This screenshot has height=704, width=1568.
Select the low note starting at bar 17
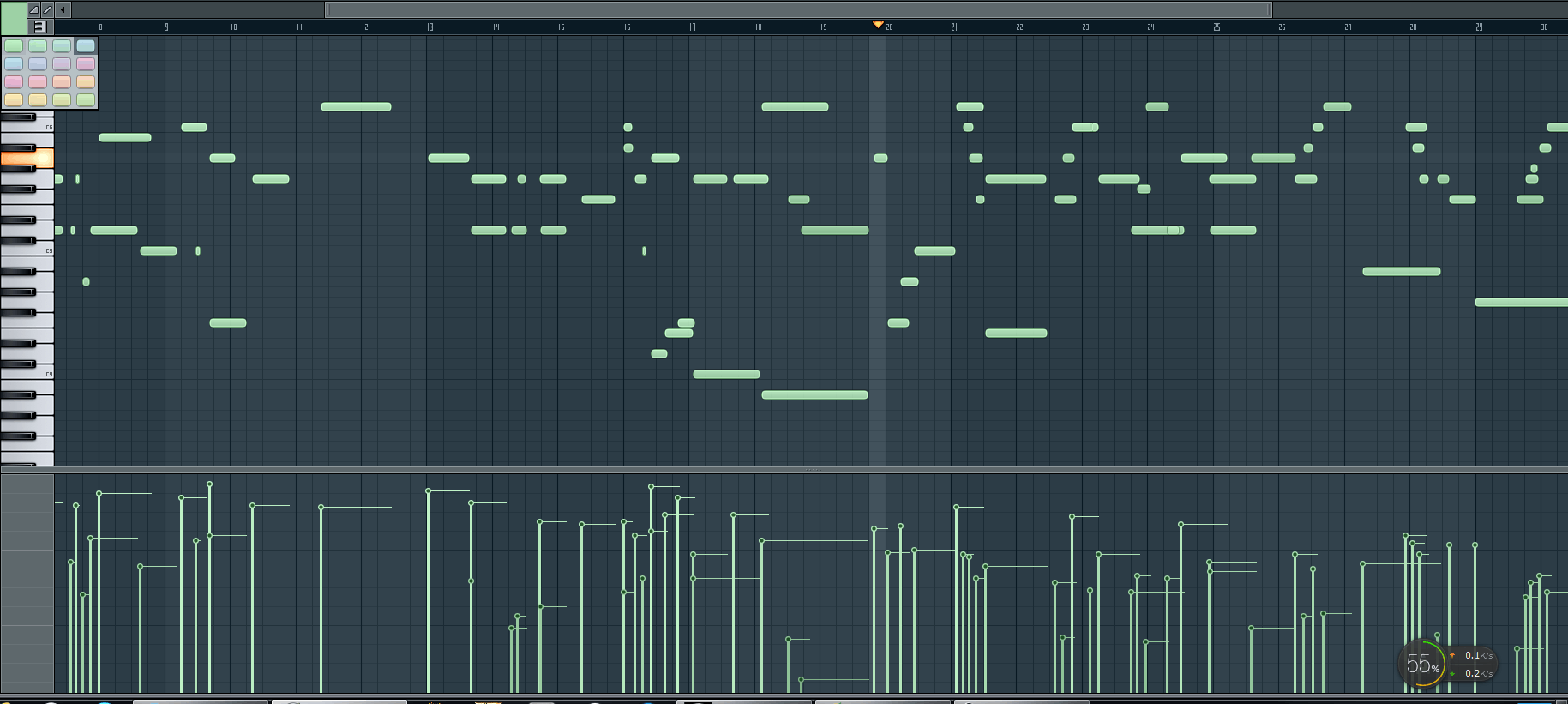(726, 374)
